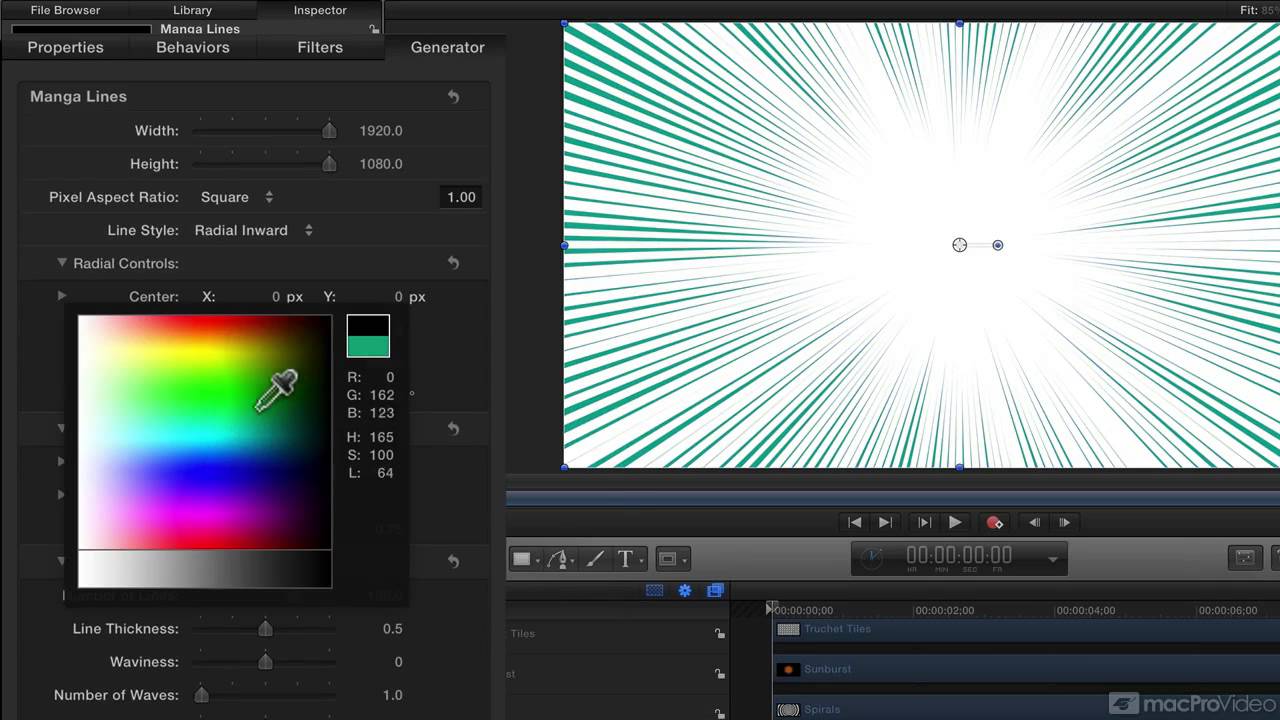
Task: Switch to File Browser tab
Action: [x=65, y=10]
